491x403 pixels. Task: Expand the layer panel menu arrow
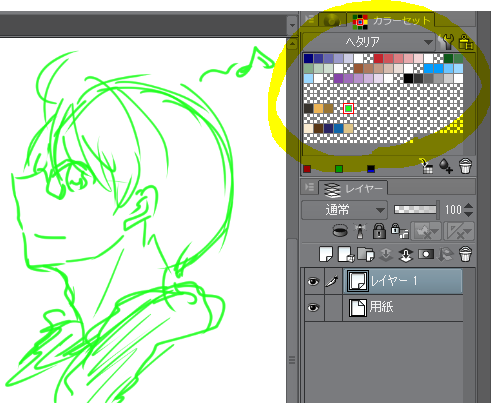pos(309,188)
